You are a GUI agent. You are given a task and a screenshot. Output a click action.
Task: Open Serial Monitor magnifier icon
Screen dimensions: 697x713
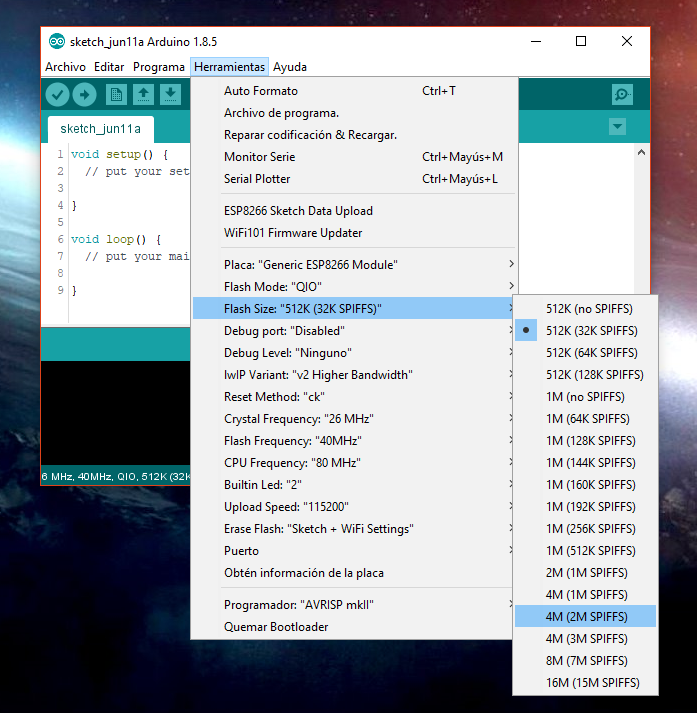[x=622, y=95]
